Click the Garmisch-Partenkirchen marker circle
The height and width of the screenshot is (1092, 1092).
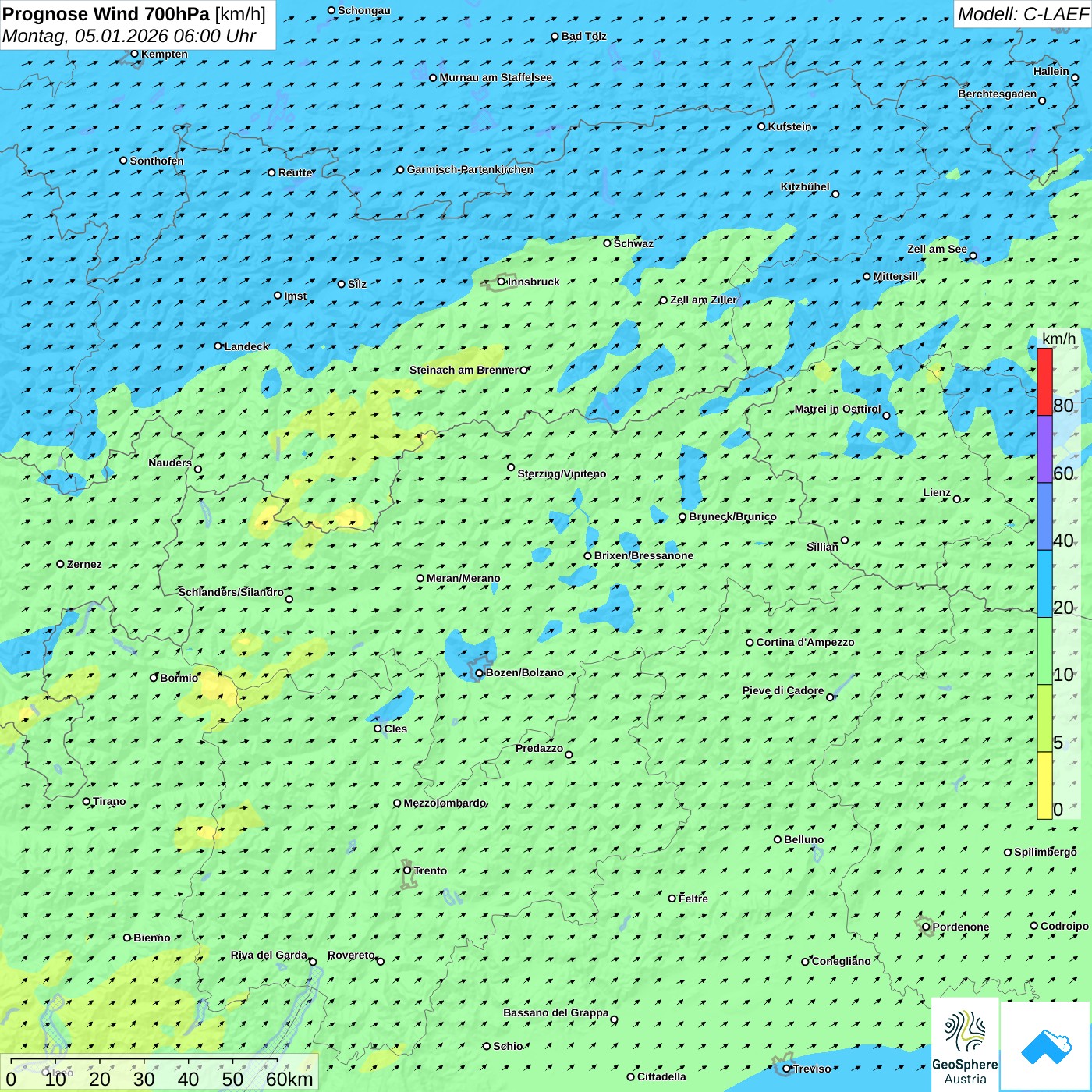(401, 170)
